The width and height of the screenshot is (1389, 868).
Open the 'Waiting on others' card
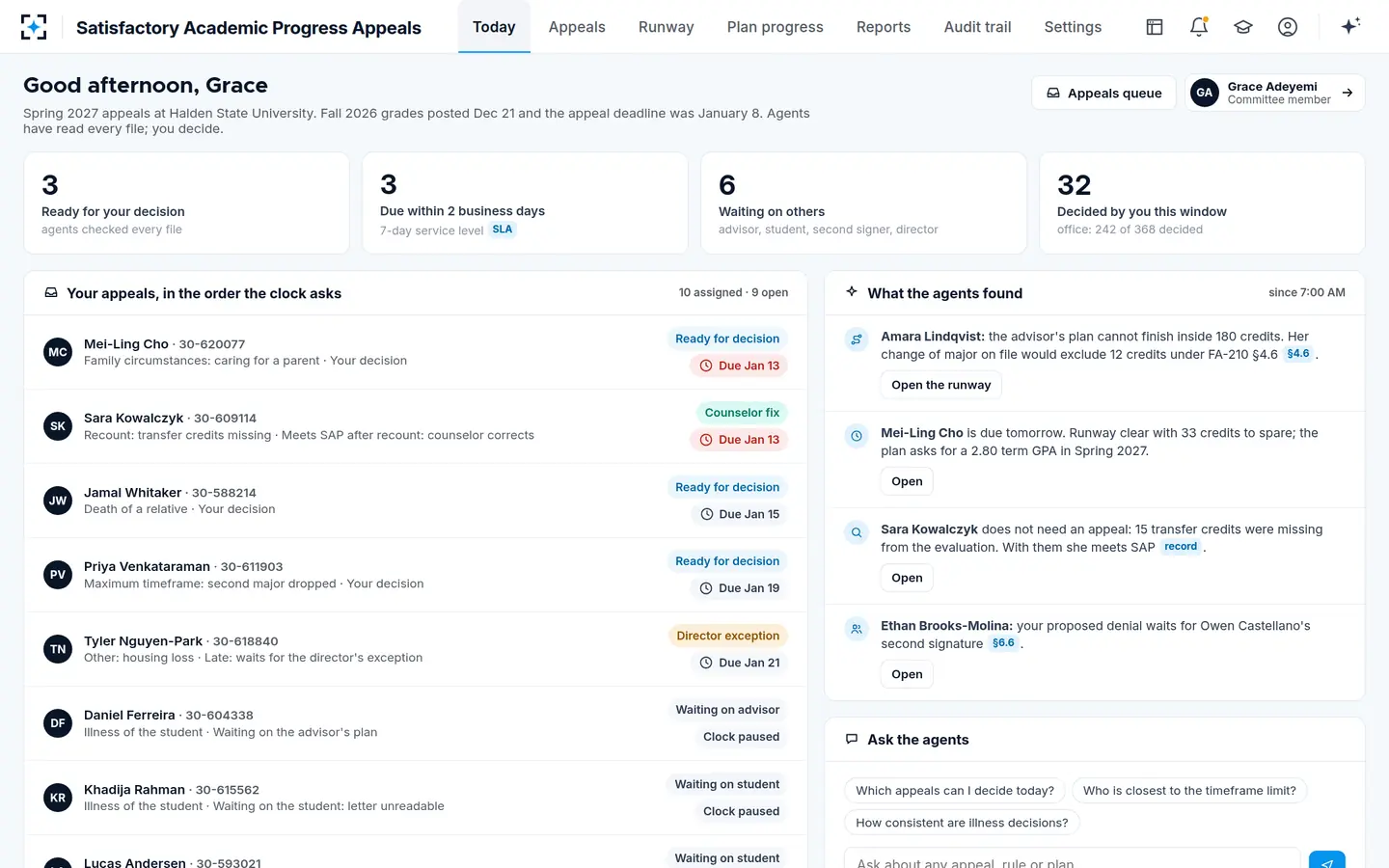pyautogui.click(x=863, y=203)
